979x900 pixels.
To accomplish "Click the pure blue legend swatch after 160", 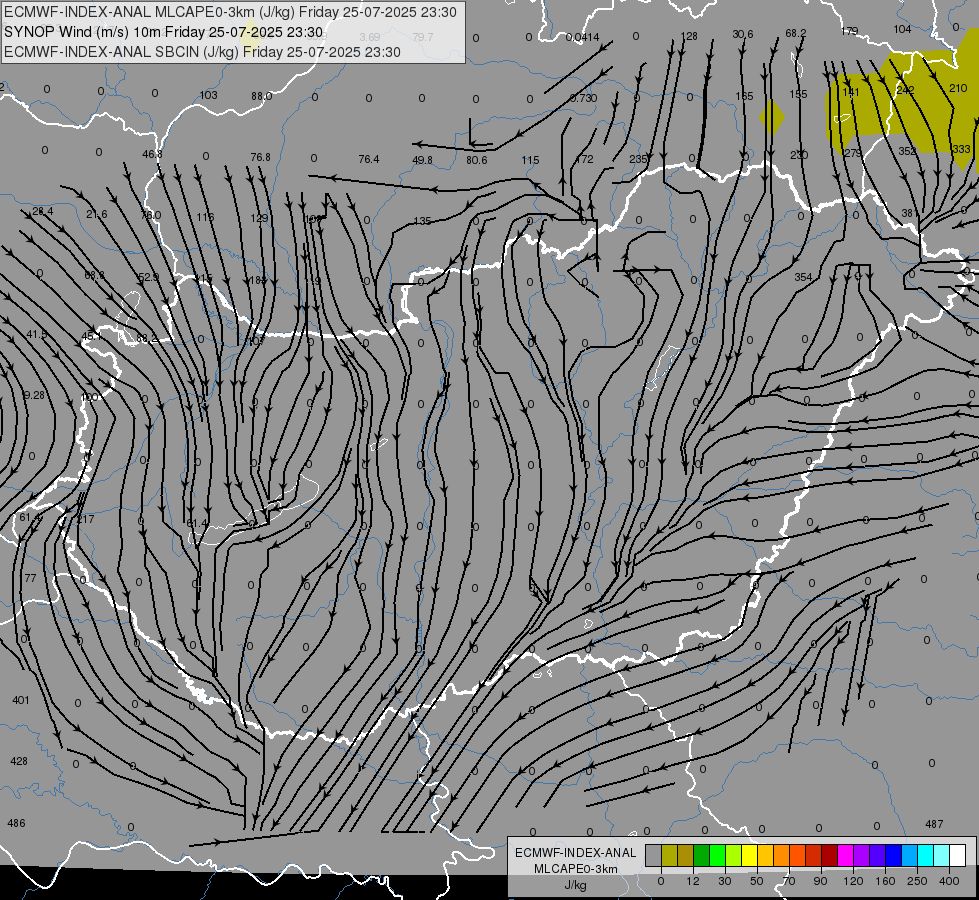I will 895,855.
